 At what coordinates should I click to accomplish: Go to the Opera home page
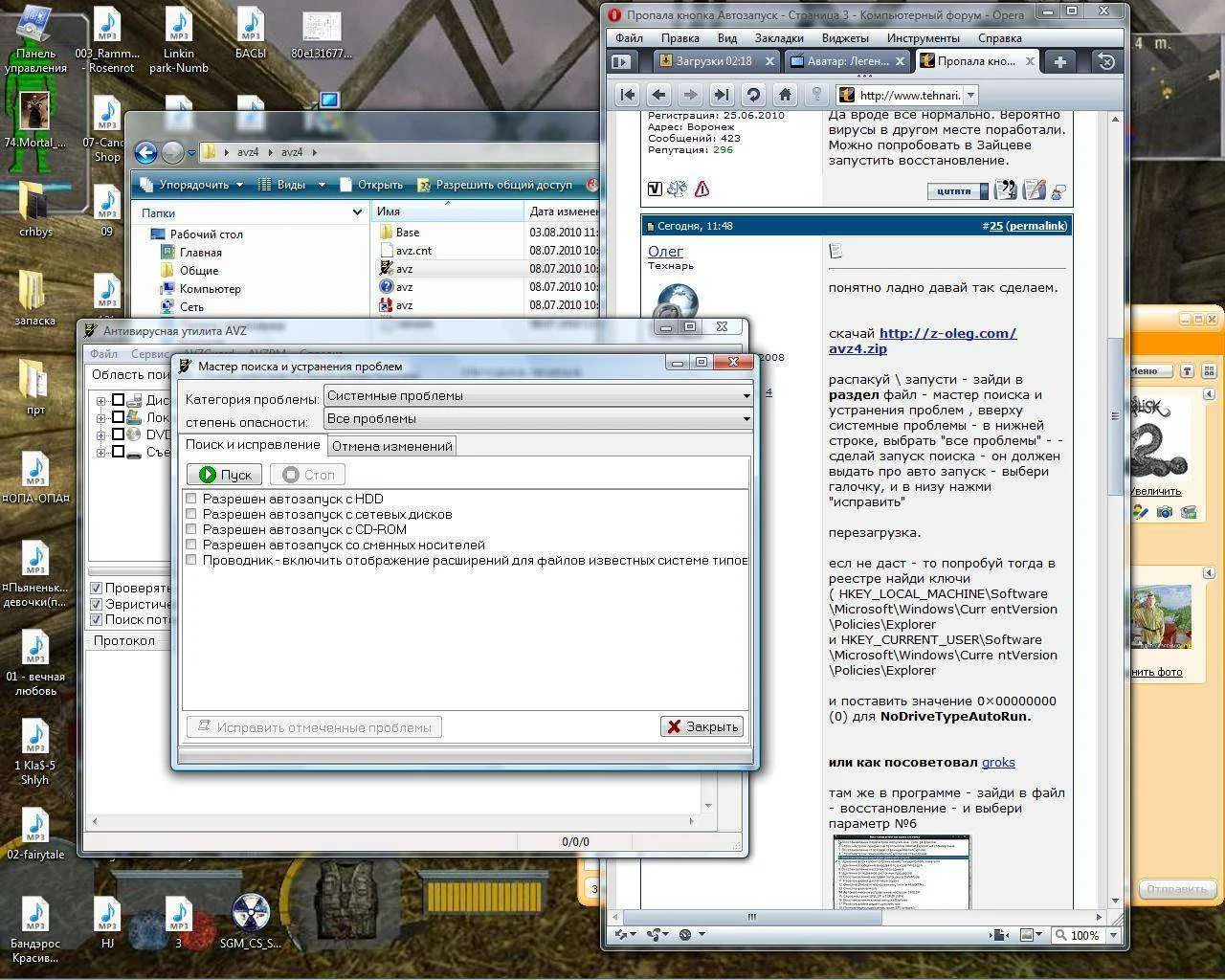(x=785, y=95)
